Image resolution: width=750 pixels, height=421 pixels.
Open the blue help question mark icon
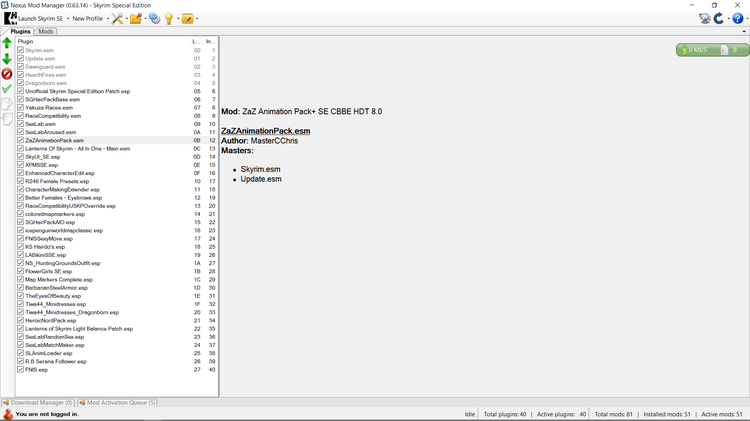pos(738,18)
